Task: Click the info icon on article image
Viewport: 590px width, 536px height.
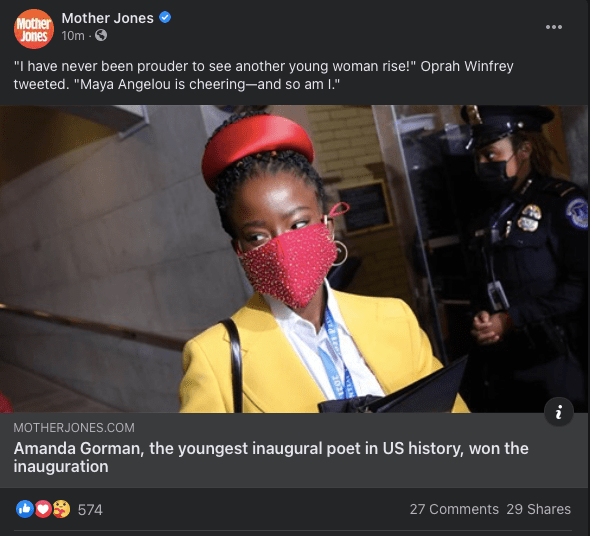Action: (559, 411)
